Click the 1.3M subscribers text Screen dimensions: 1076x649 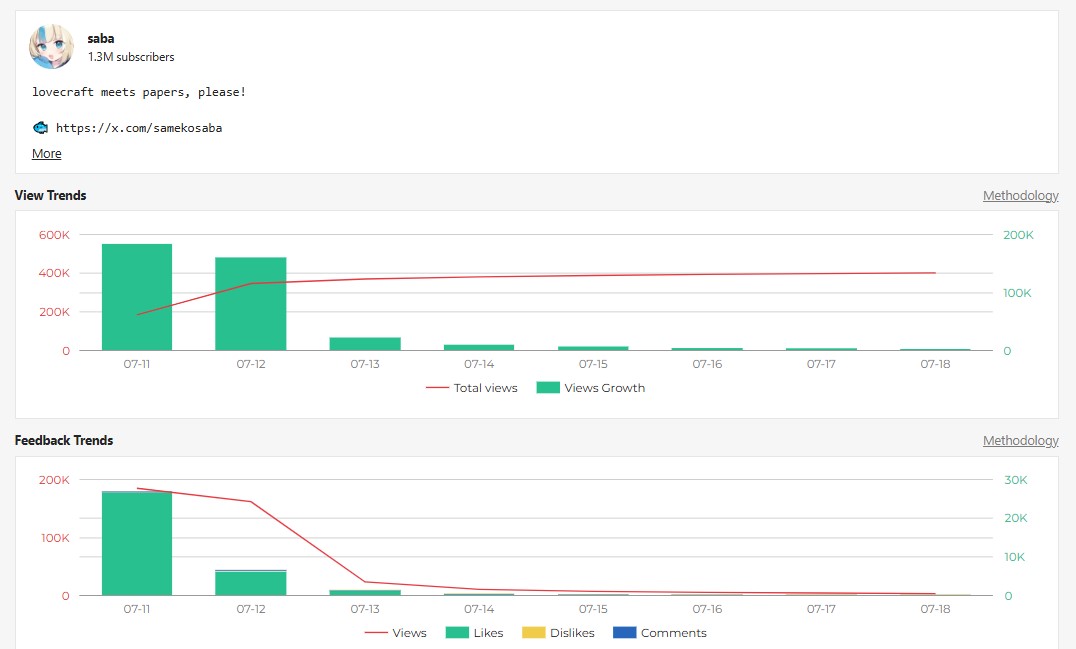coord(131,57)
